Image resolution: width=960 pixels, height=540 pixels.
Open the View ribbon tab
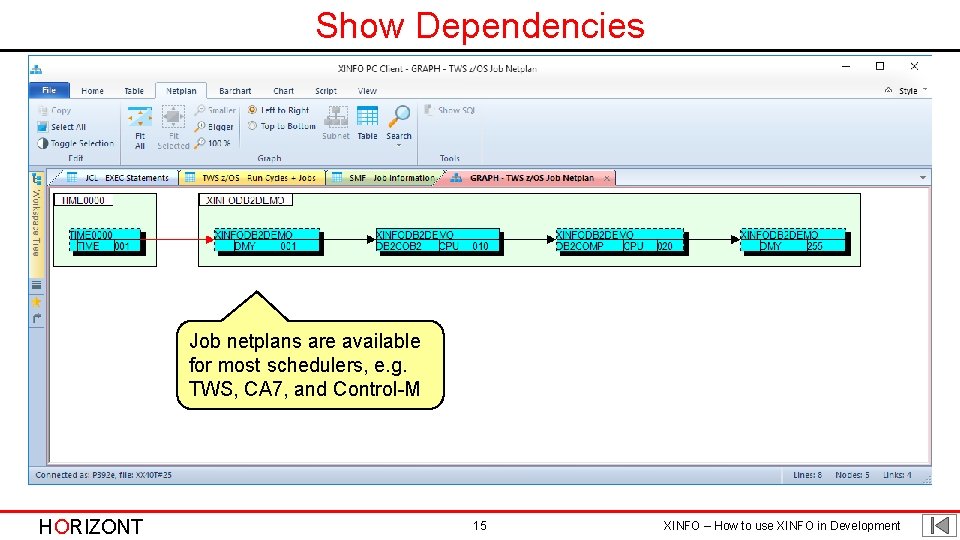(367, 91)
